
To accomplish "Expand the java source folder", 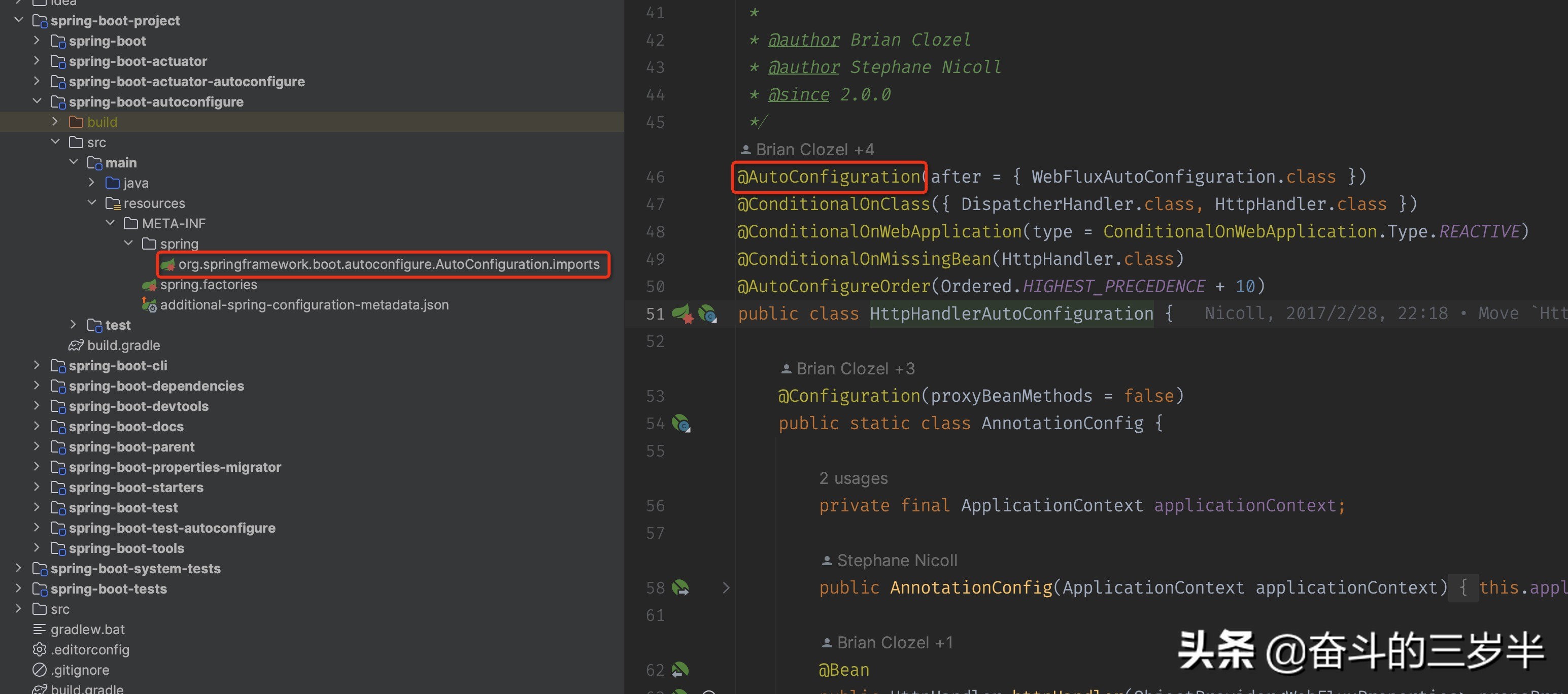I will [91, 183].
